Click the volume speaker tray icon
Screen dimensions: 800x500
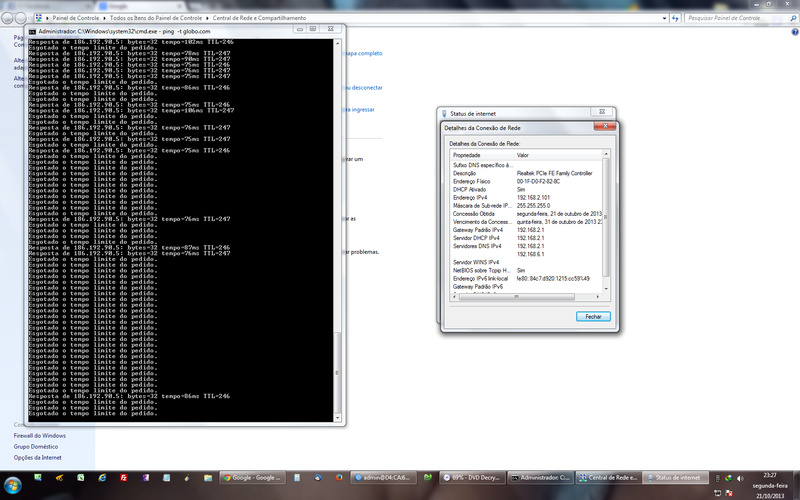click(x=740, y=478)
